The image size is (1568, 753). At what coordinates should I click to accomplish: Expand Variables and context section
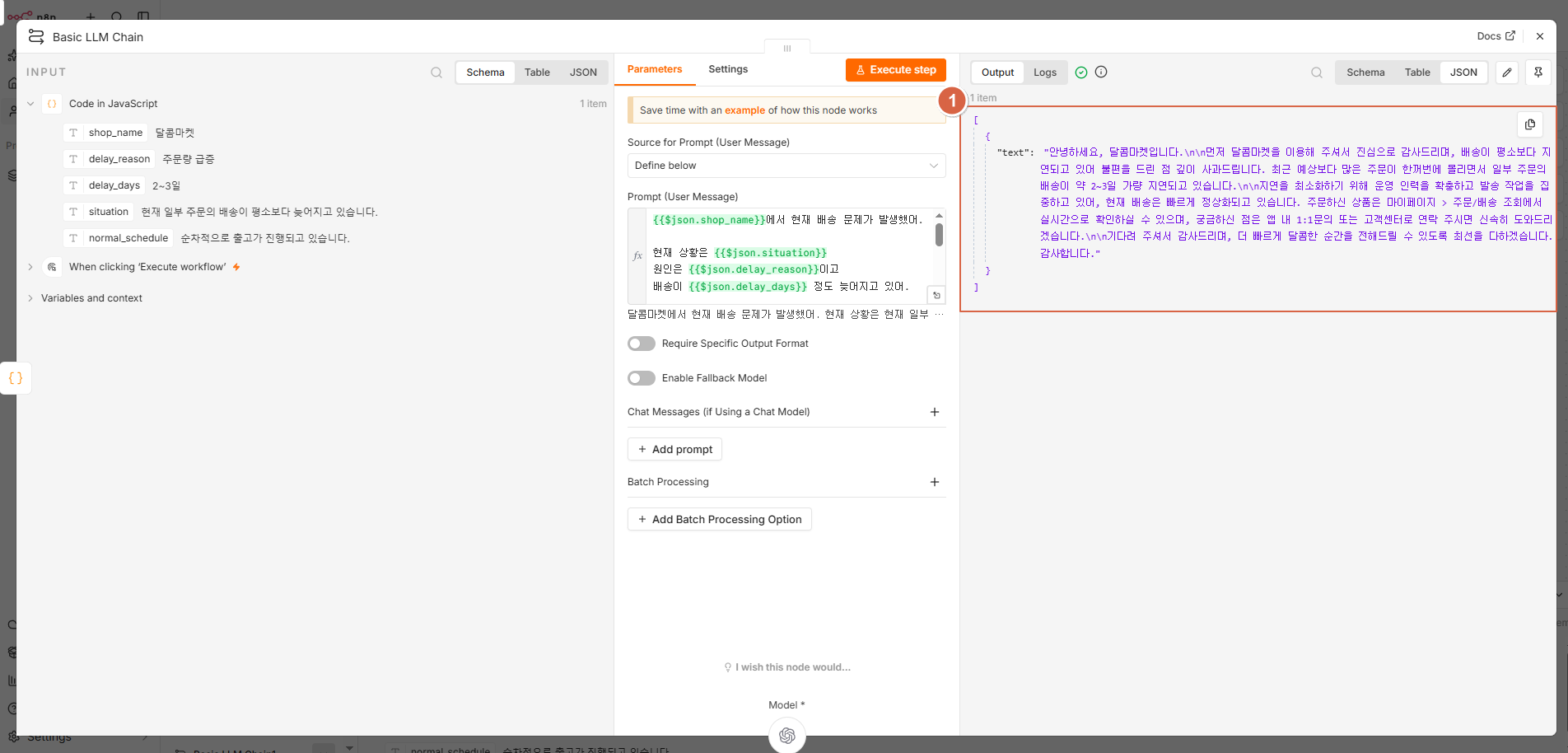(x=30, y=298)
